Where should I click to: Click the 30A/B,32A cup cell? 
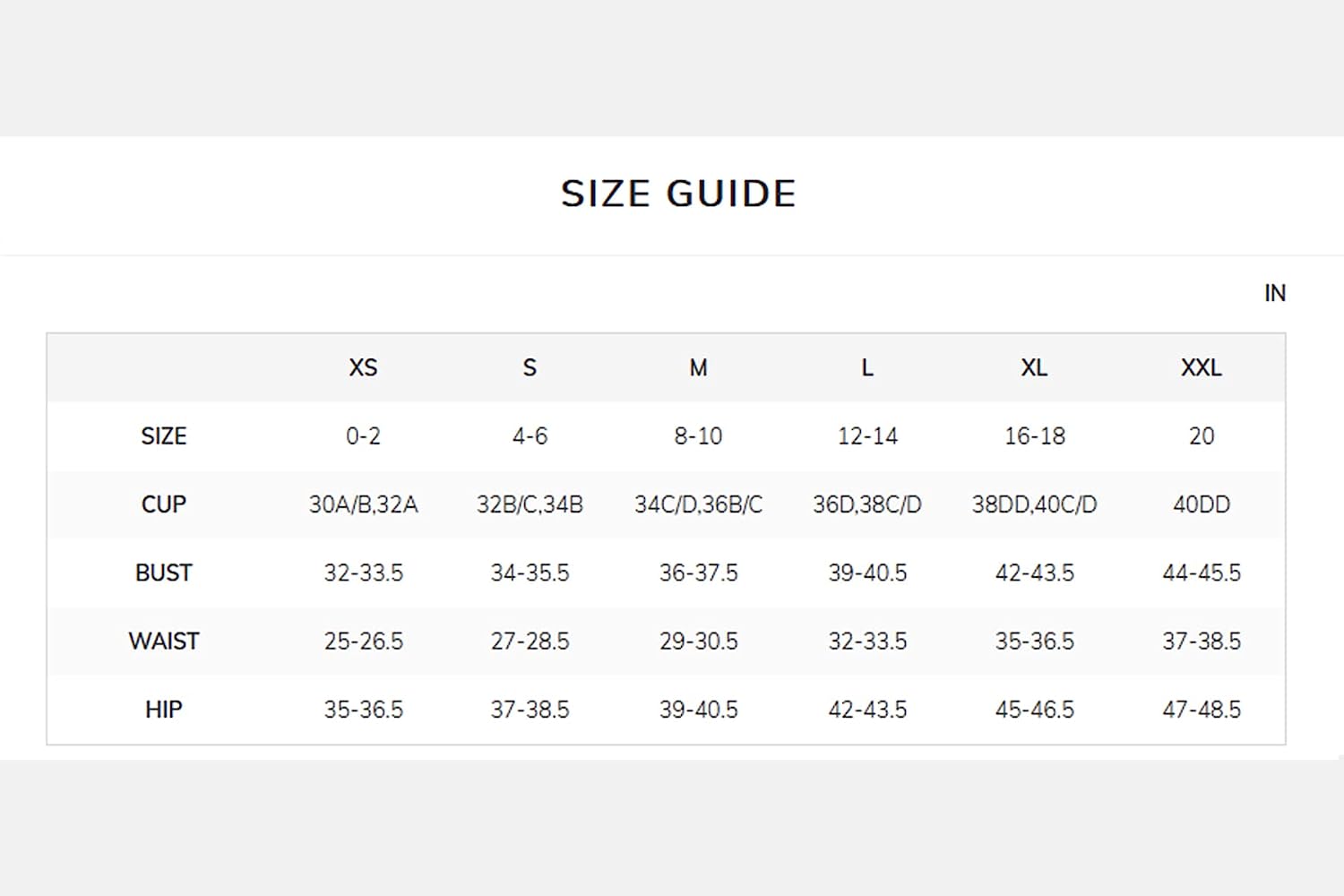click(363, 504)
